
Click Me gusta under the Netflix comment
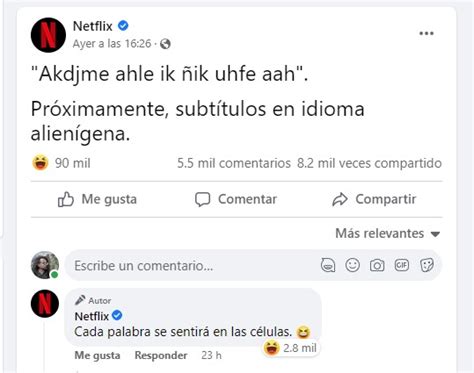97,355
